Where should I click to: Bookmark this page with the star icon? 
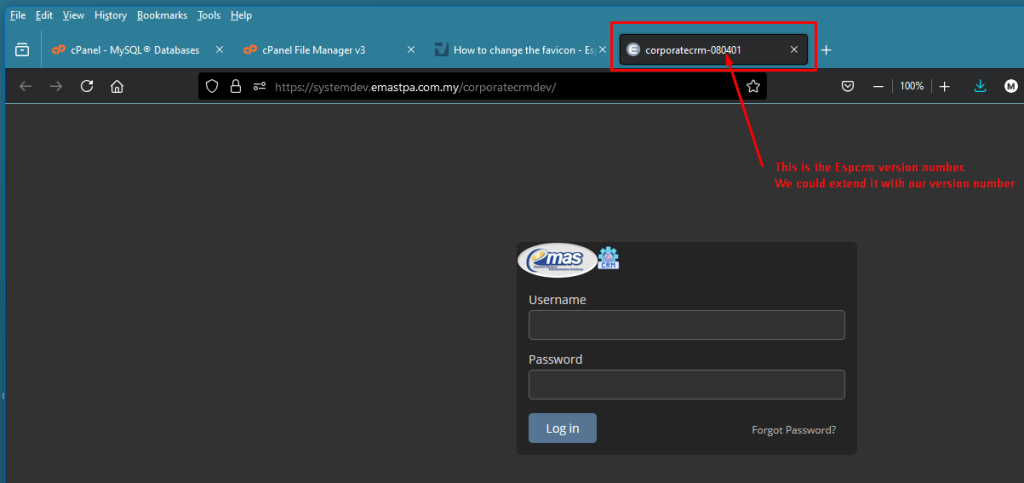[x=753, y=87]
